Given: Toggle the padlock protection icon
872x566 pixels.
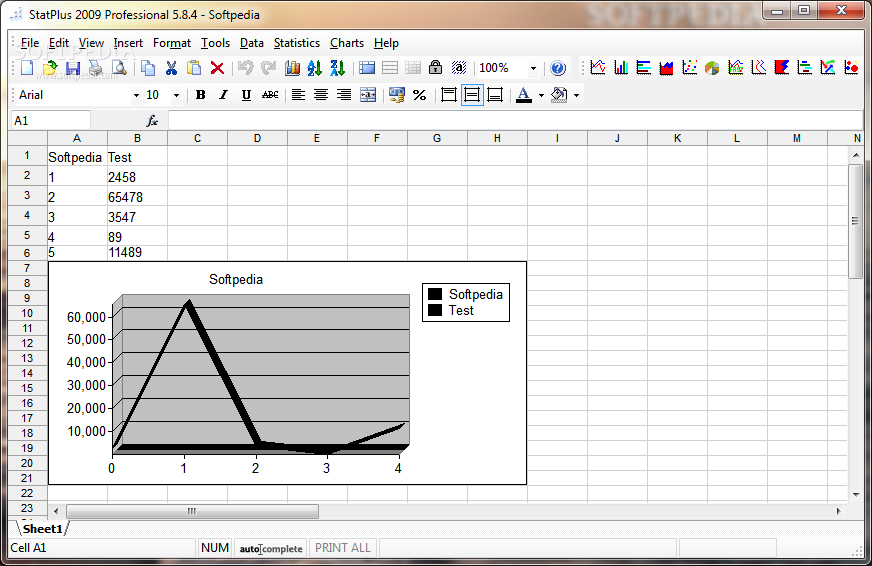Looking at the screenshot, I should pos(435,68).
